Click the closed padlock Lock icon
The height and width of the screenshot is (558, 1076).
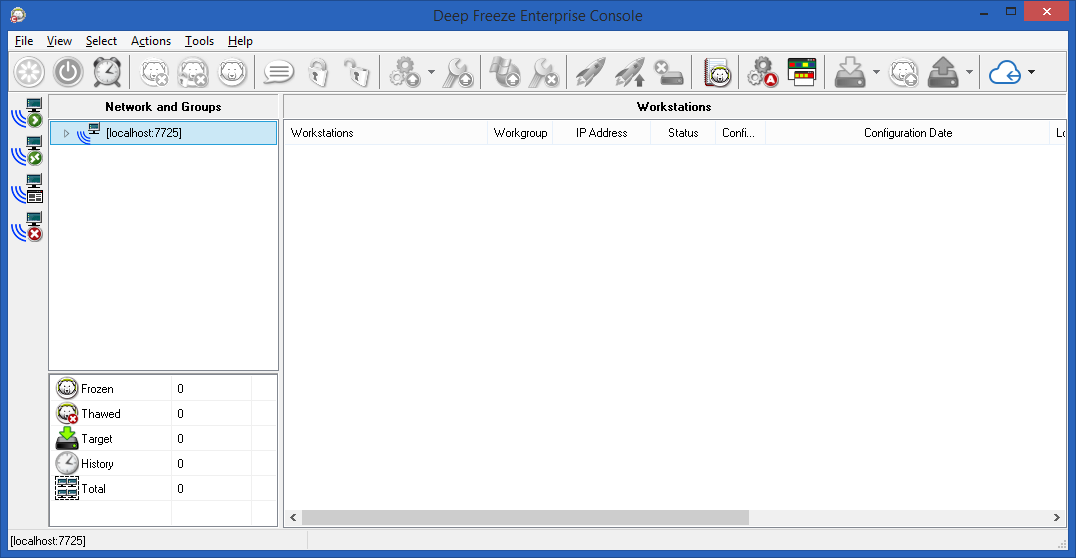click(318, 72)
